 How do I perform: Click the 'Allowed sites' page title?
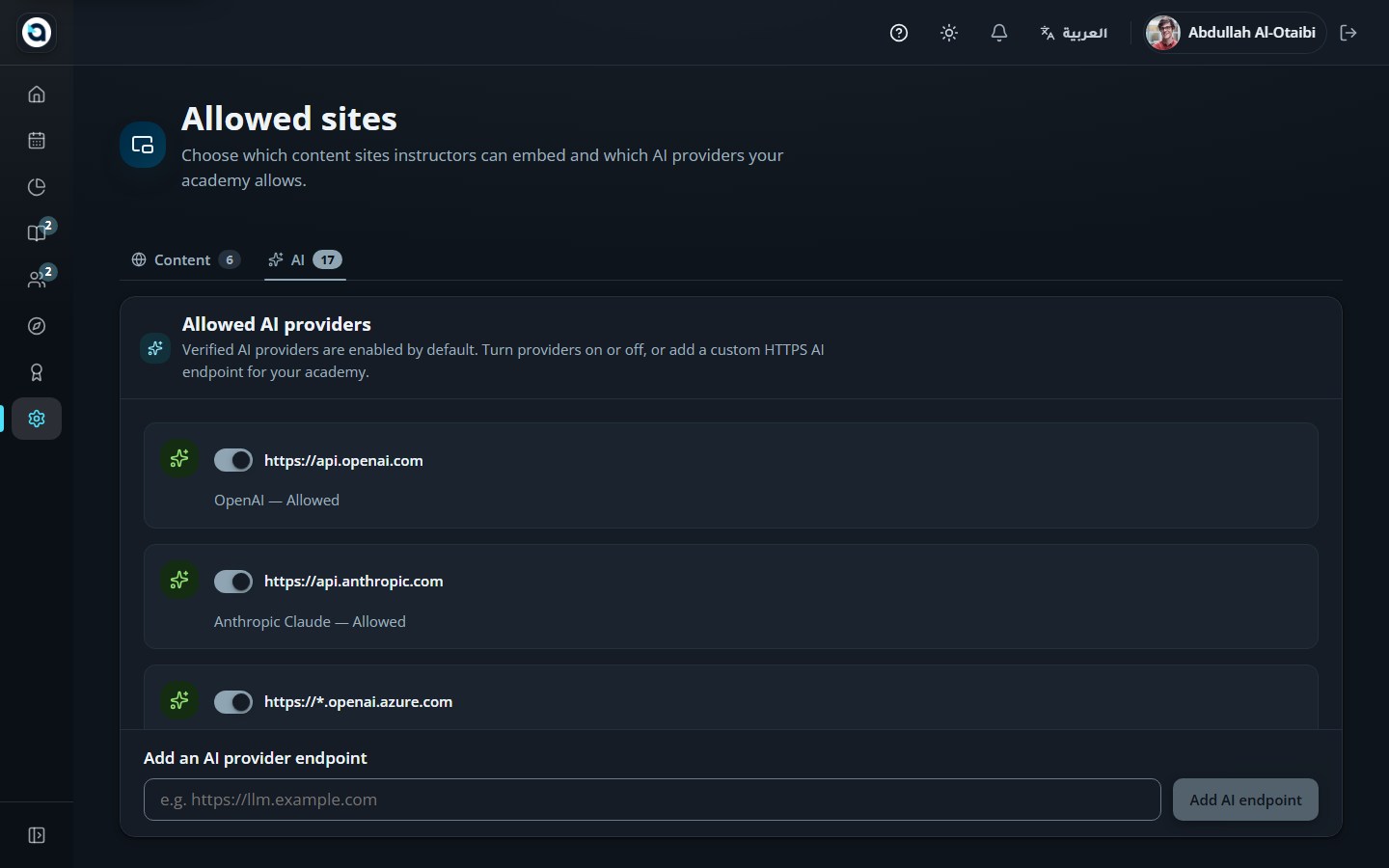[289, 119]
